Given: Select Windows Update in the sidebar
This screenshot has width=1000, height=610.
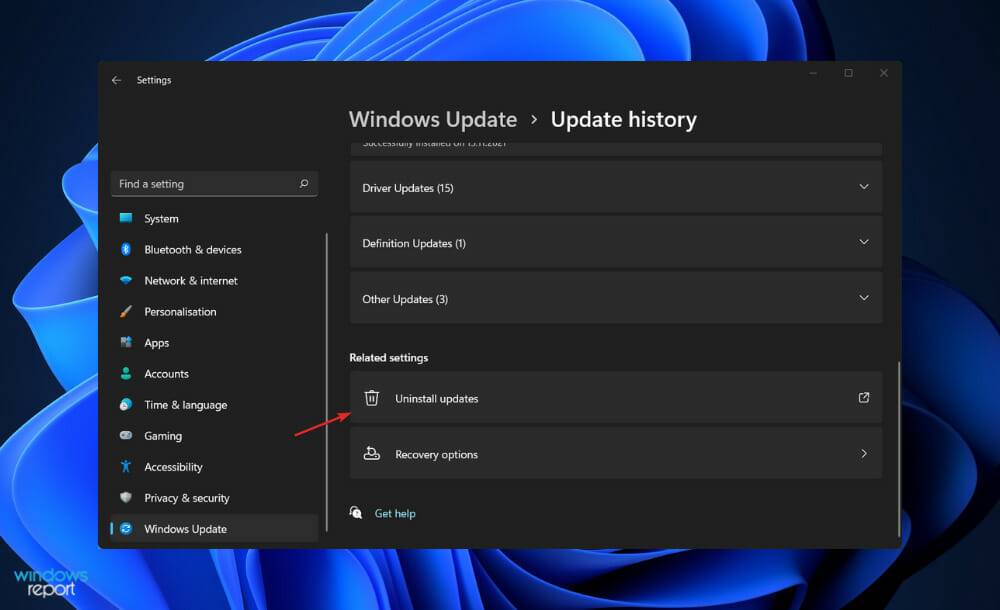Looking at the screenshot, I should pyautogui.click(x=187, y=528).
